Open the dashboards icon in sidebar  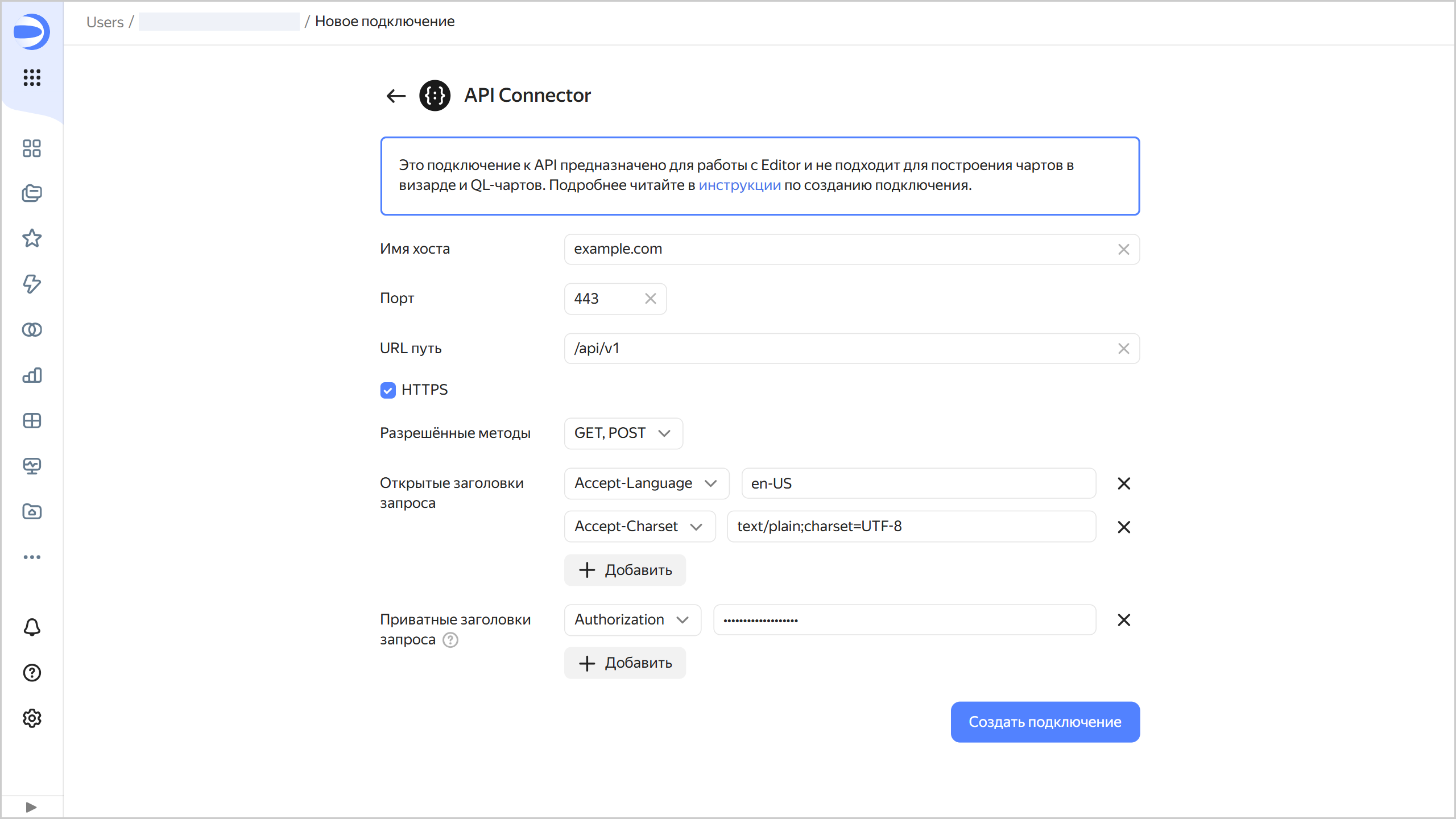pos(32,420)
